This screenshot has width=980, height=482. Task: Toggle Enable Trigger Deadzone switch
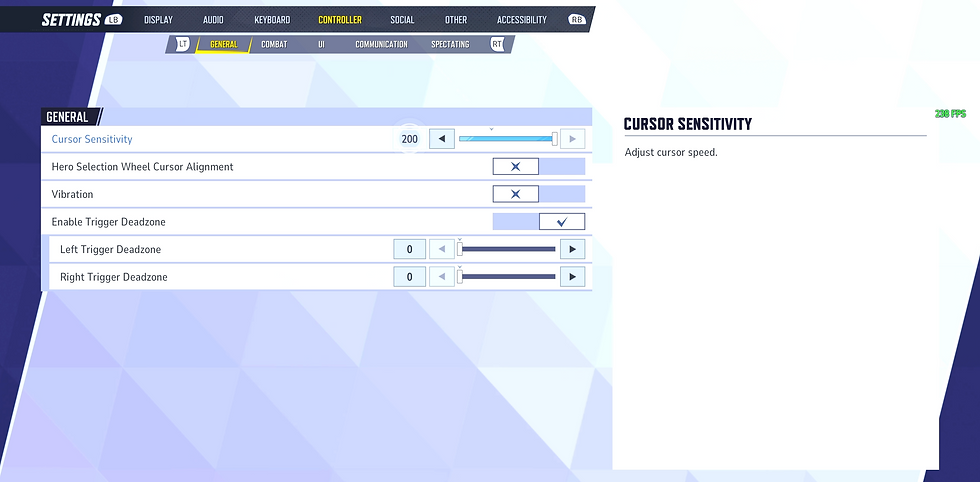539,222
